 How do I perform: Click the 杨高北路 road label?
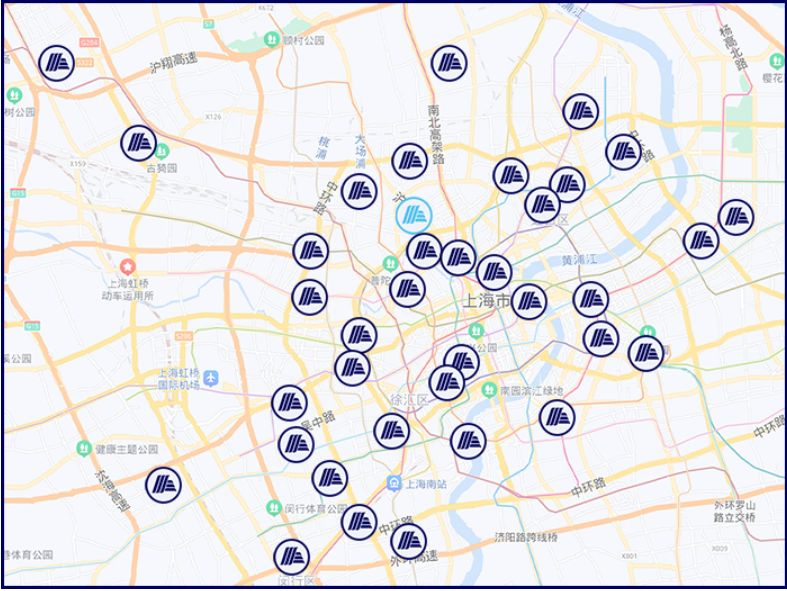733,46
